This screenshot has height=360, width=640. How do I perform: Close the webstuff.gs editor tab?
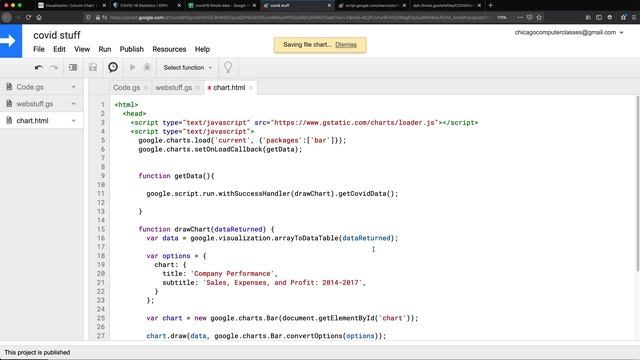(198, 88)
